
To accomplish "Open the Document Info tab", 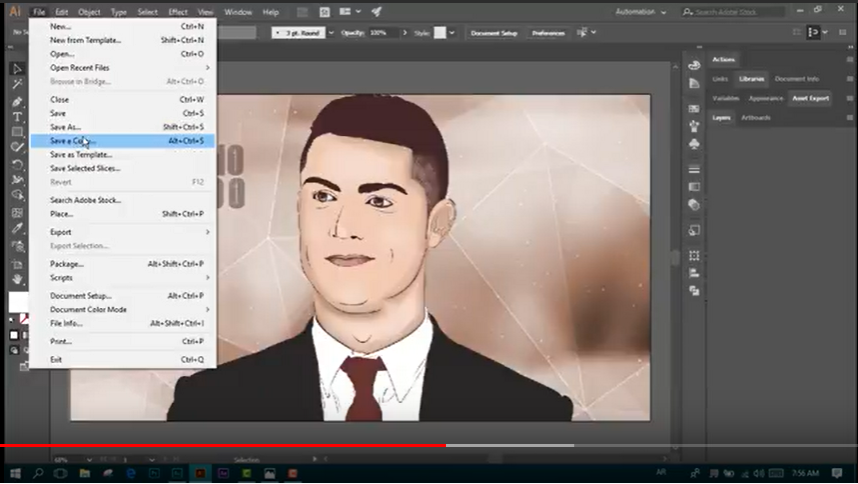I will tap(797, 79).
